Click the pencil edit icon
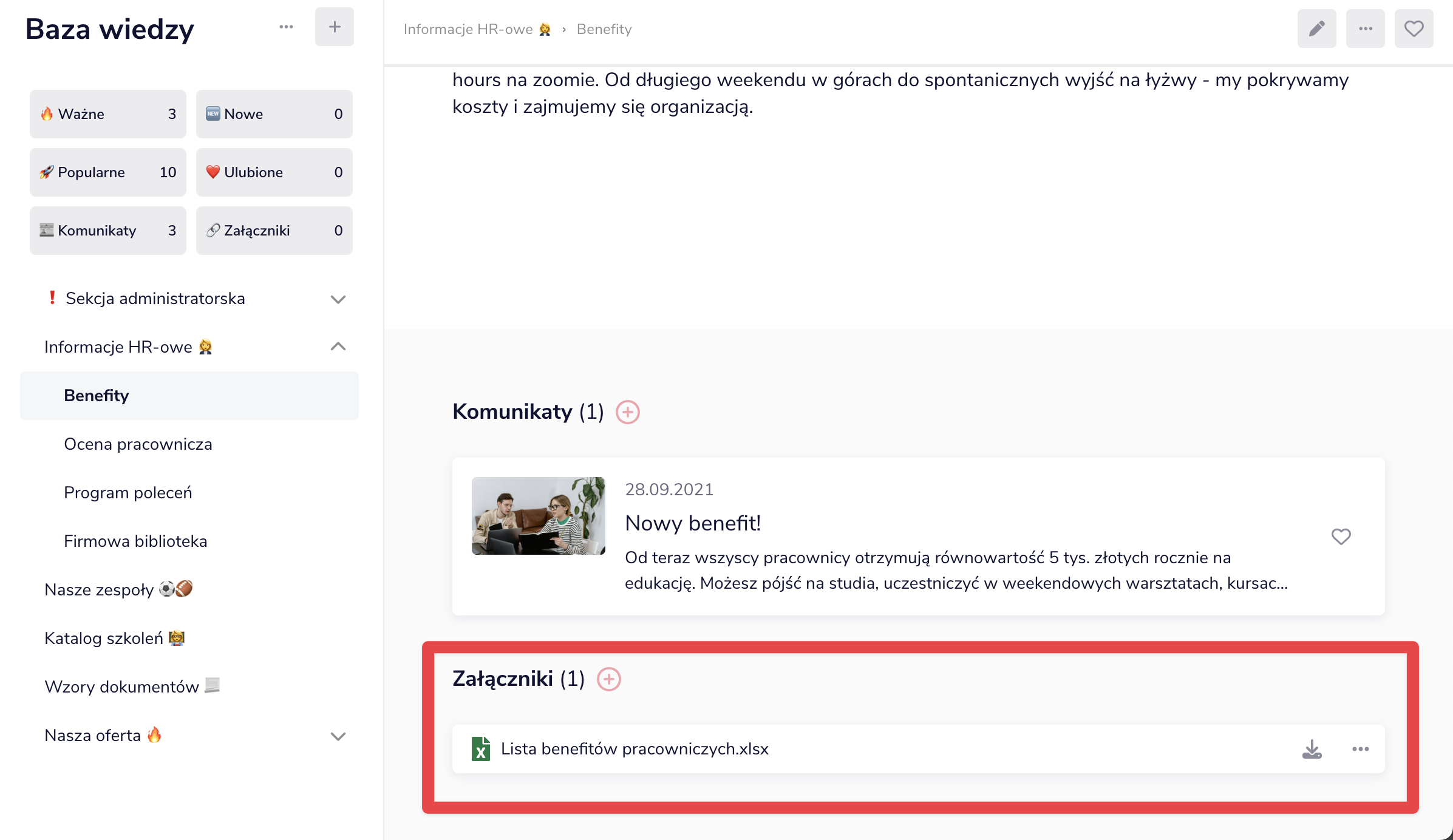1453x840 pixels. point(1316,29)
